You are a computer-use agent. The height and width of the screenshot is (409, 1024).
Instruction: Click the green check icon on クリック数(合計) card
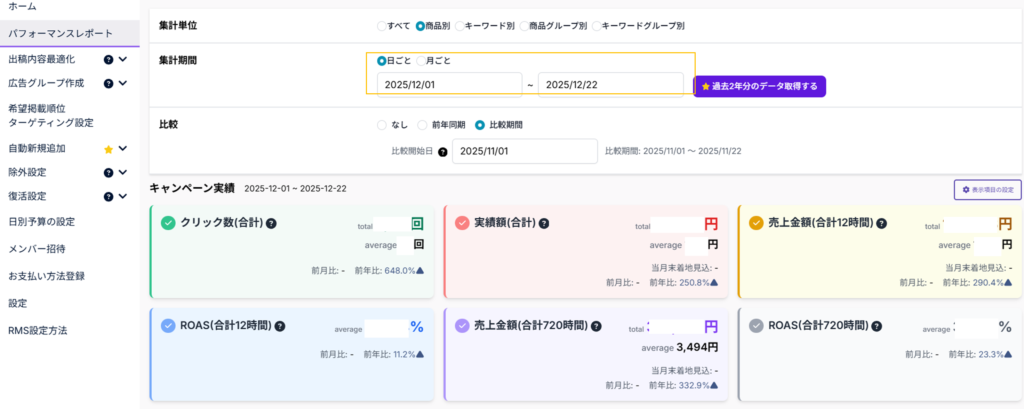168,223
